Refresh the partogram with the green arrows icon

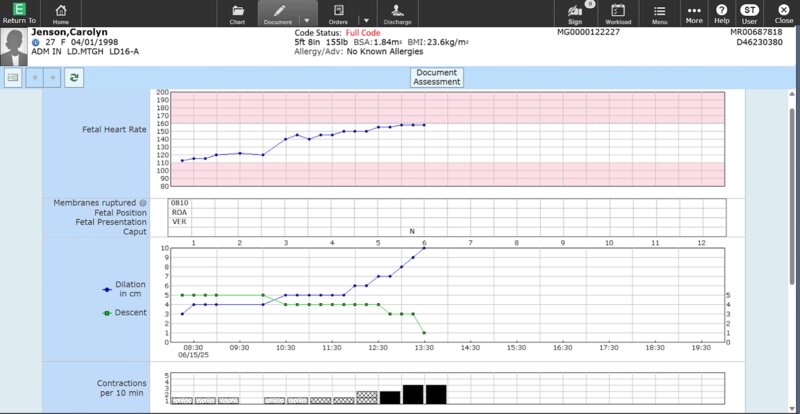point(74,77)
